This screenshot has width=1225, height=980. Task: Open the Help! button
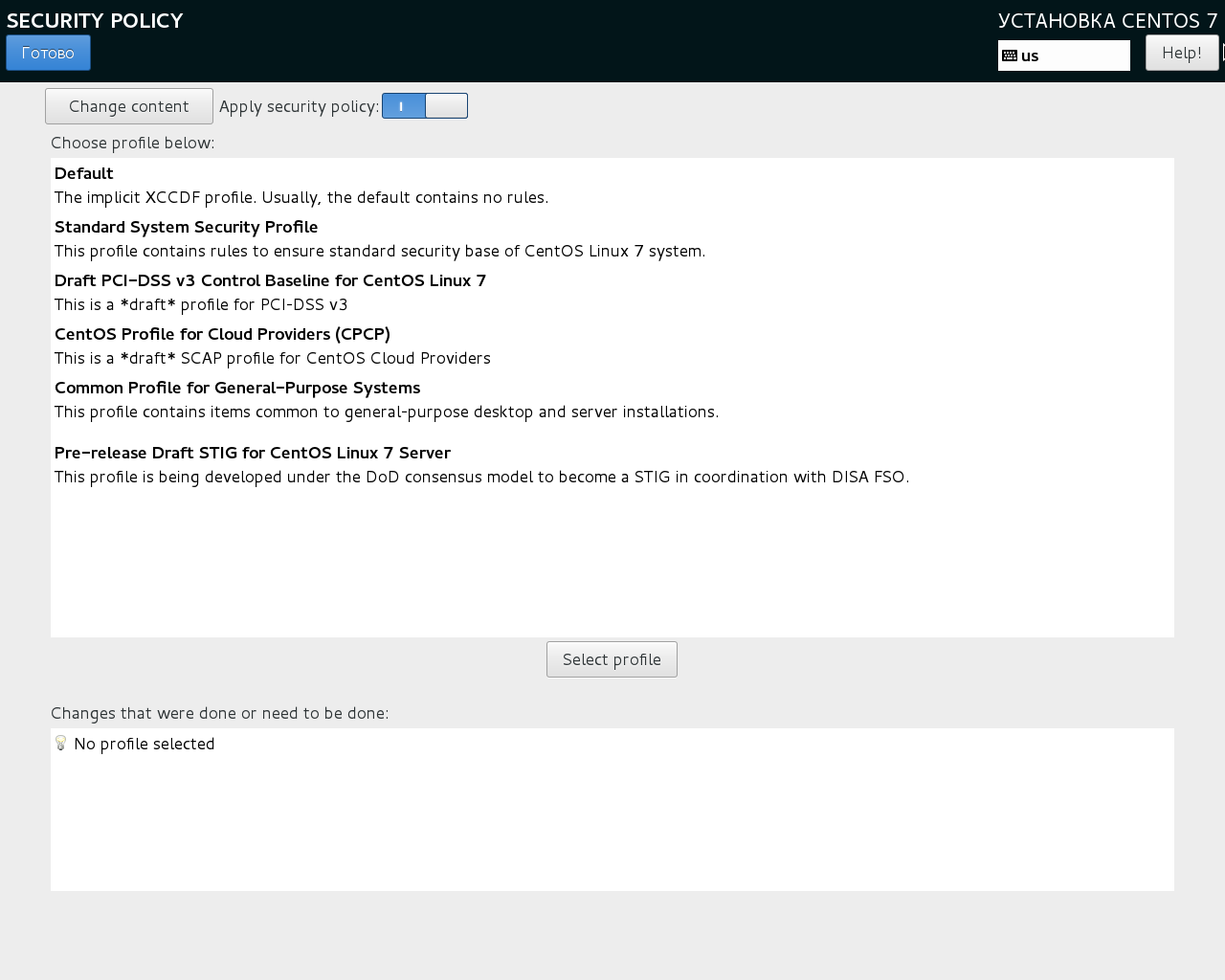(1182, 53)
